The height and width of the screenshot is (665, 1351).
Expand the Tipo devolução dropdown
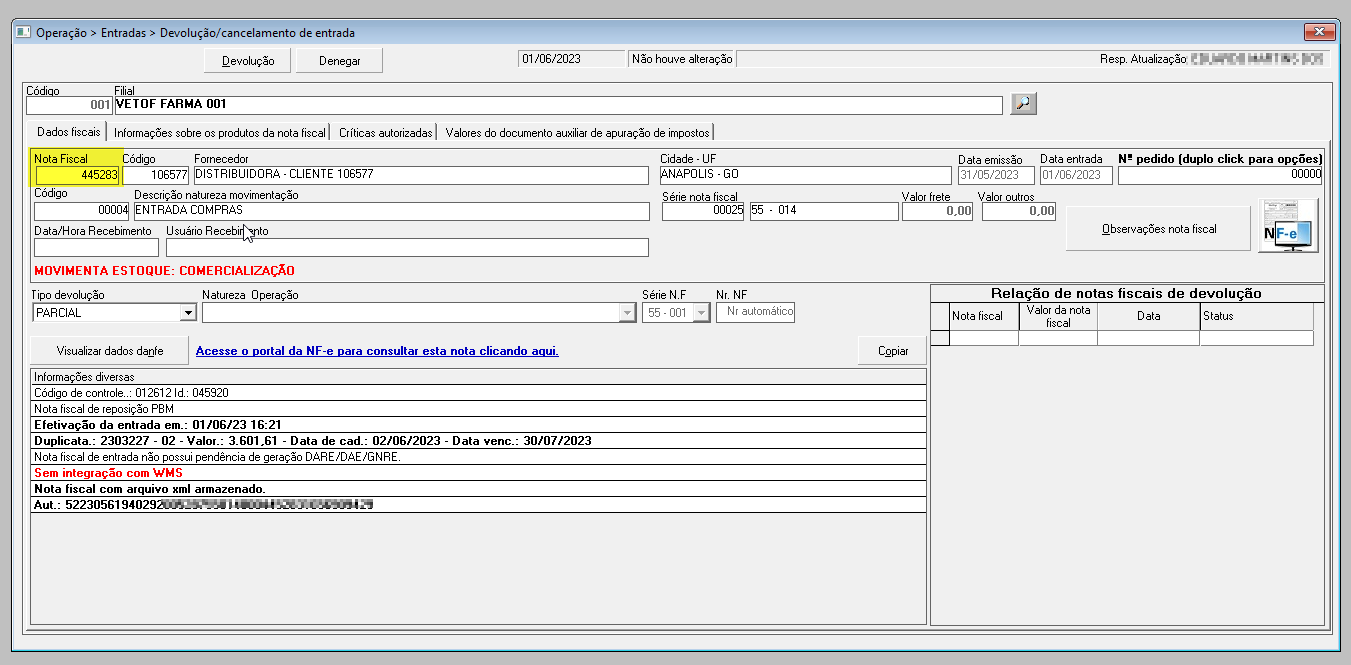pos(187,313)
